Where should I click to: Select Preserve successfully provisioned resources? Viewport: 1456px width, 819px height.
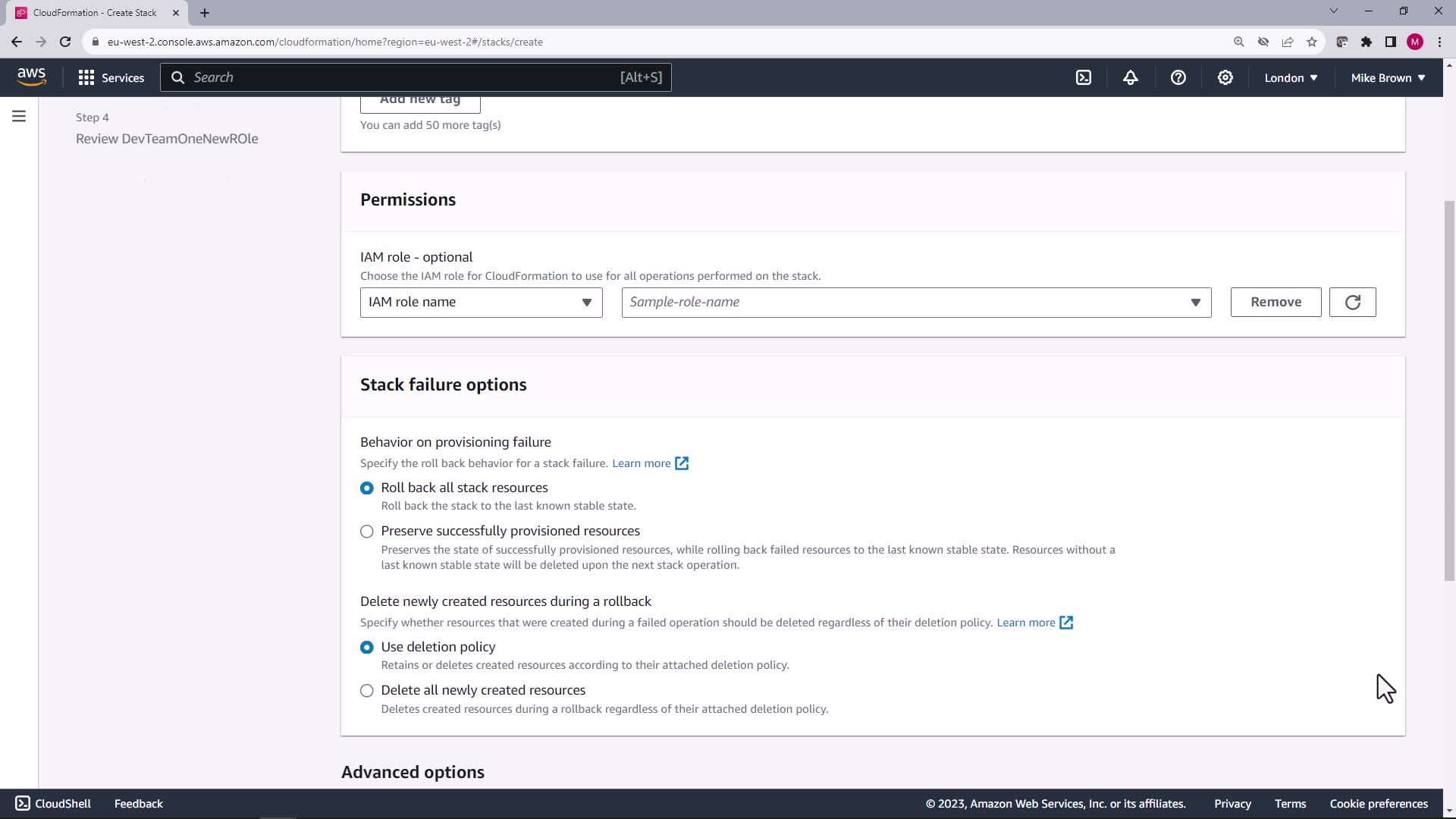tap(367, 531)
